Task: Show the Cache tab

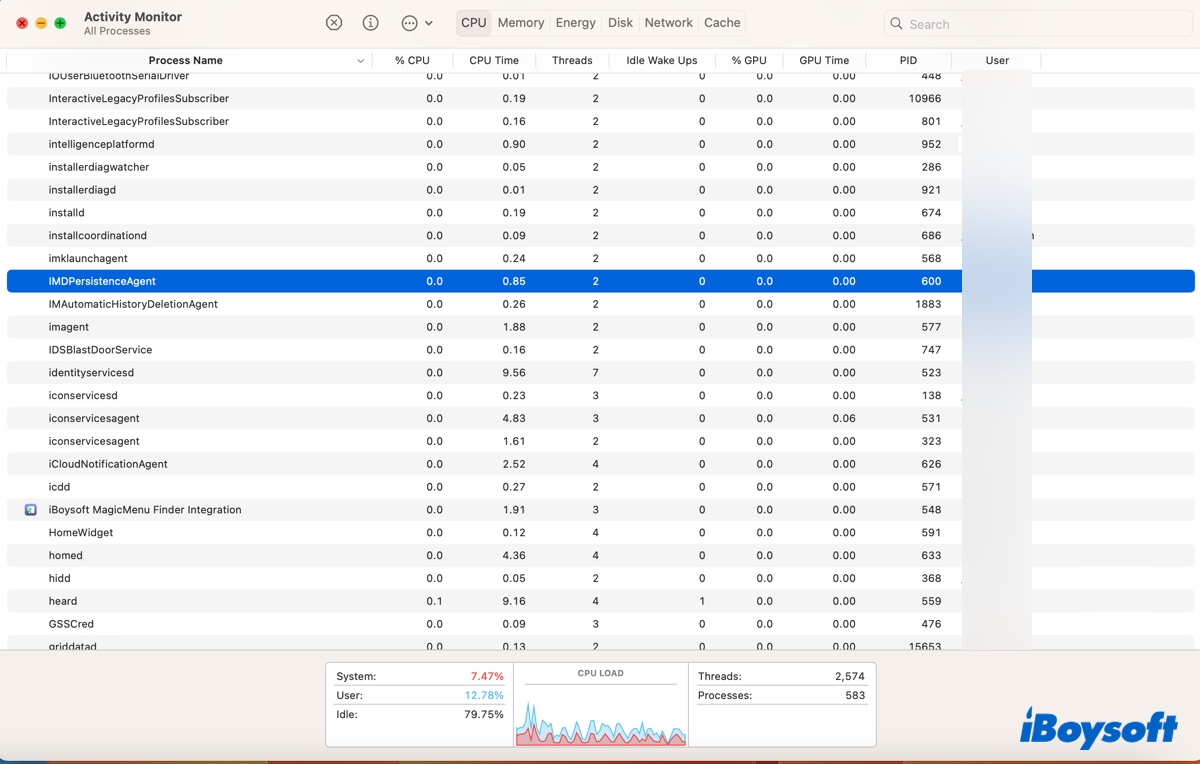Action: 722,23
